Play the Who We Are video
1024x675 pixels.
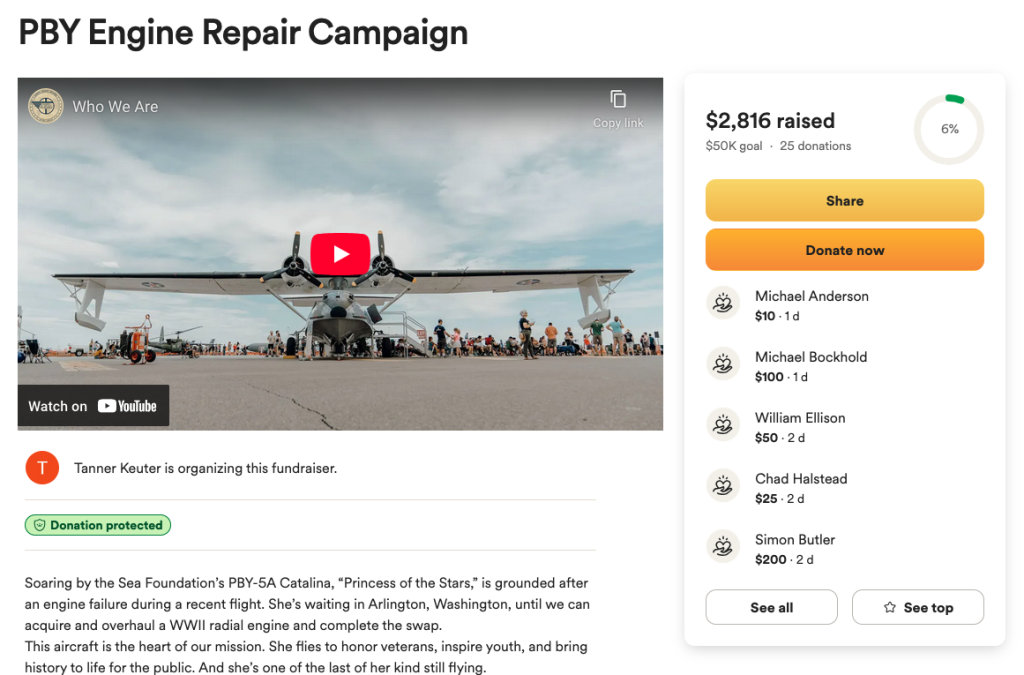(x=340, y=254)
